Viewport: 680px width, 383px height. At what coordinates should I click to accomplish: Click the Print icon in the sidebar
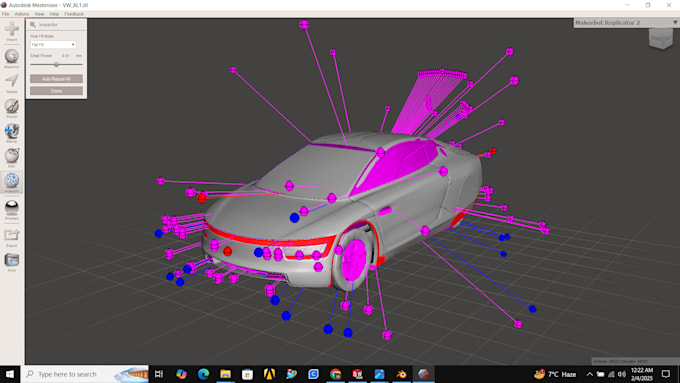pos(12,260)
